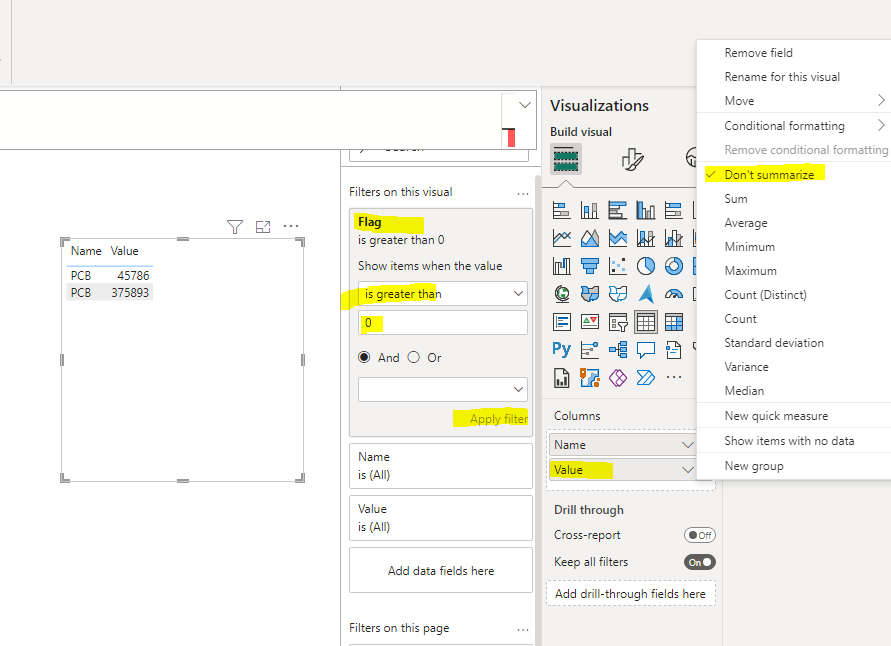Image resolution: width=891 pixels, height=646 pixels.
Task: Select the gauge visual
Action: click(x=673, y=294)
